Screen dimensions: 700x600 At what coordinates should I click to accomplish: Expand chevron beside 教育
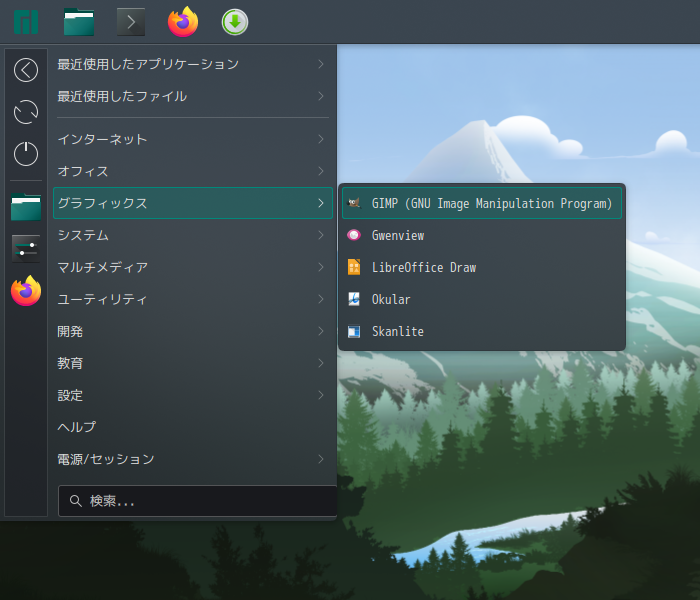pos(321,363)
